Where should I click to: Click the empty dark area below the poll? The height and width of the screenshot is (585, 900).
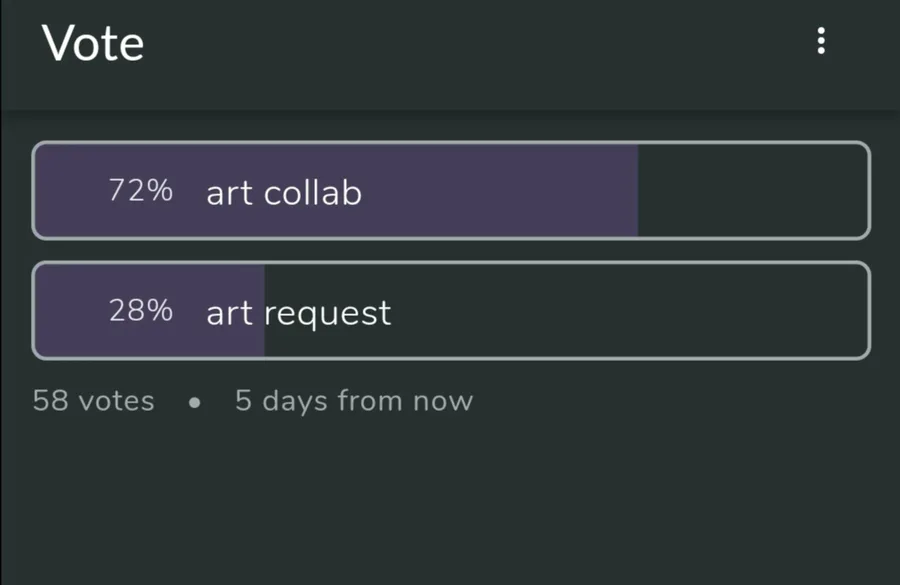click(x=450, y=499)
